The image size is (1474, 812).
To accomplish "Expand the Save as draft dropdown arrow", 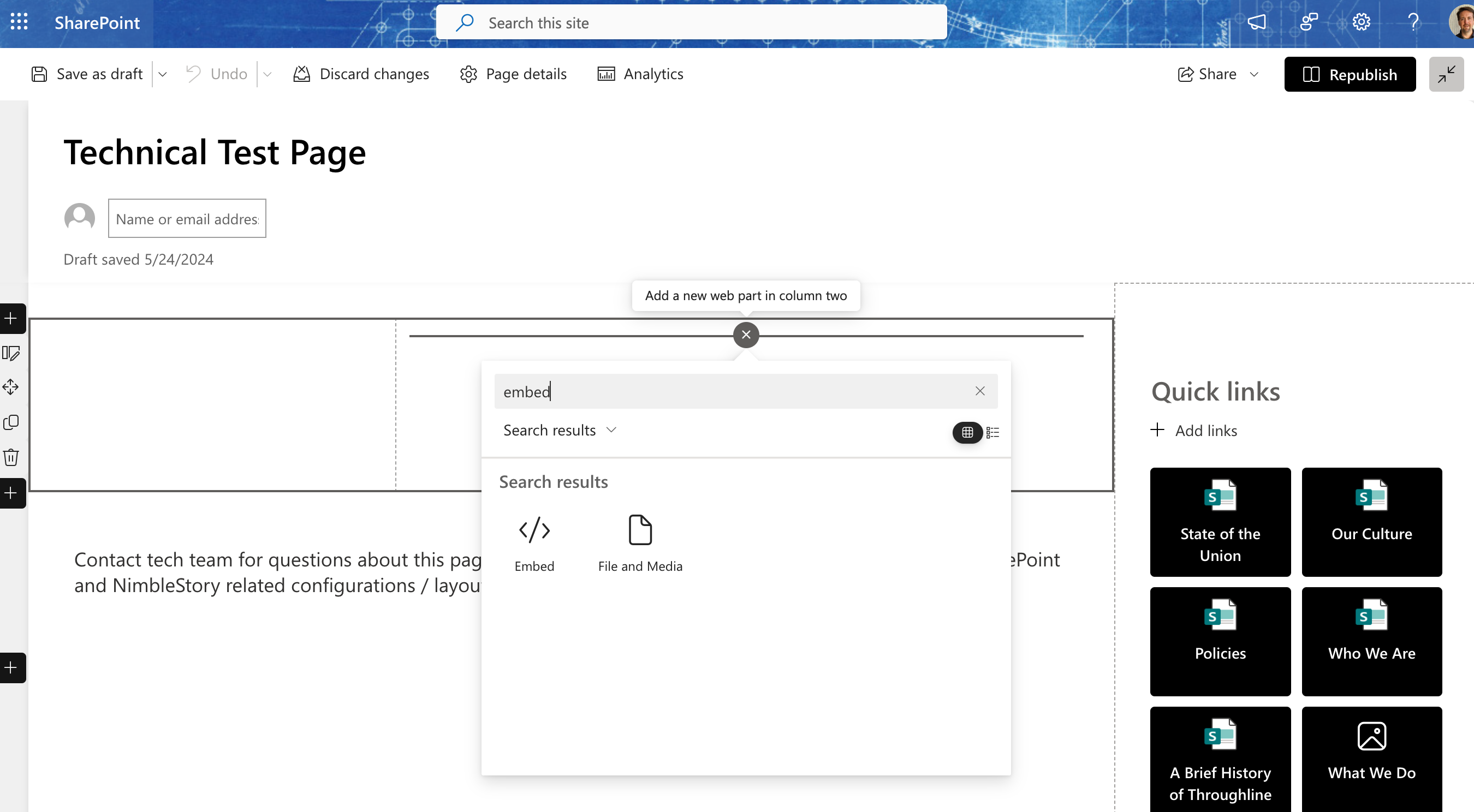I will click(163, 74).
